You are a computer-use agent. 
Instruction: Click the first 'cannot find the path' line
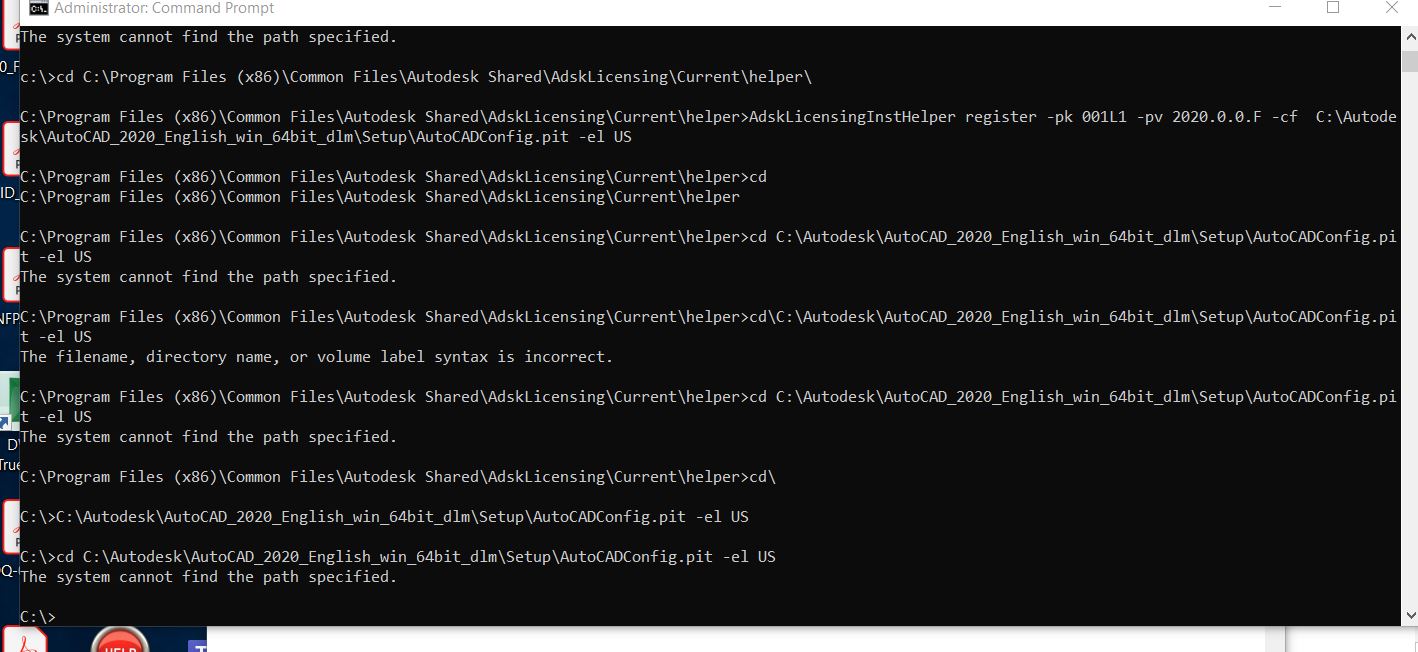pos(208,37)
